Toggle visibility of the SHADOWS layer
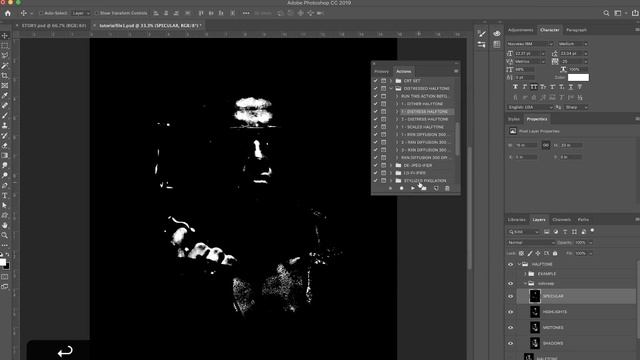Viewport: 640px width, 360px height. click(x=510, y=343)
